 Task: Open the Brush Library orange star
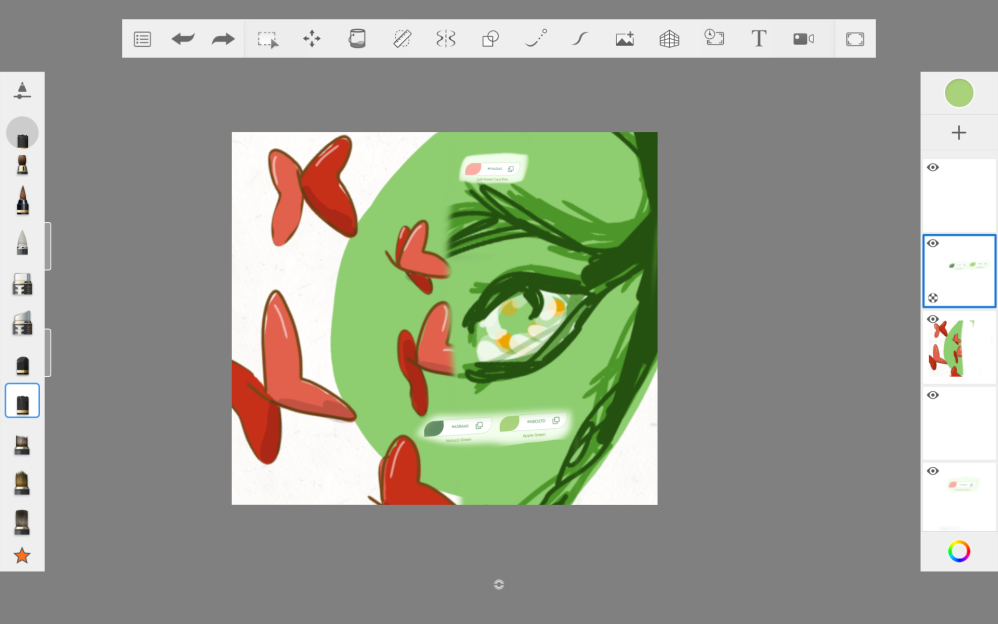pos(22,556)
